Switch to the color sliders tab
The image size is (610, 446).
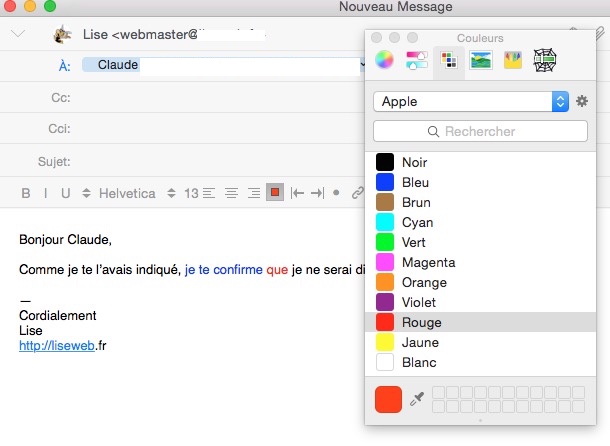(416, 61)
